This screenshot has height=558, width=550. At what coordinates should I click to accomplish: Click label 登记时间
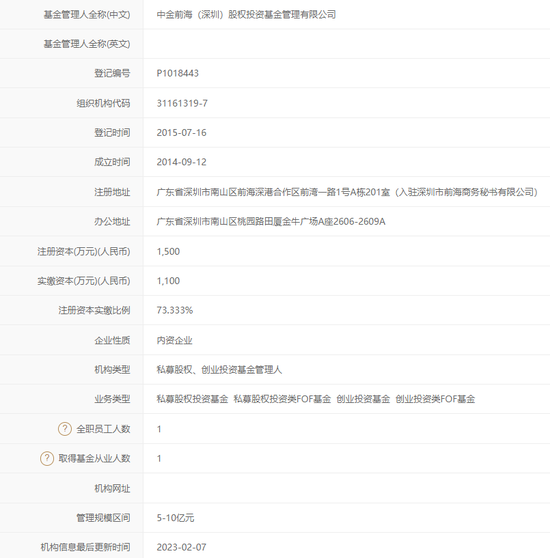[x=112, y=133]
